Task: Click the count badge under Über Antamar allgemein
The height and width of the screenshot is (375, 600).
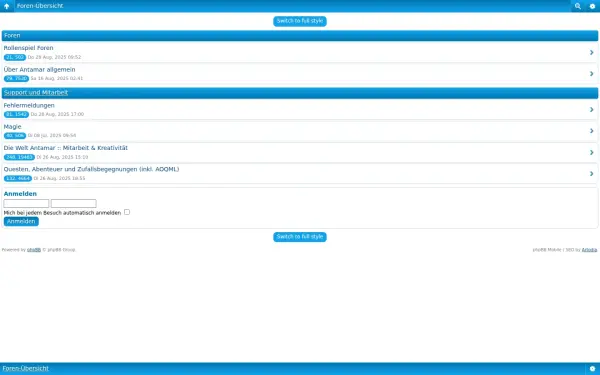Action: (x=16, y=78)
